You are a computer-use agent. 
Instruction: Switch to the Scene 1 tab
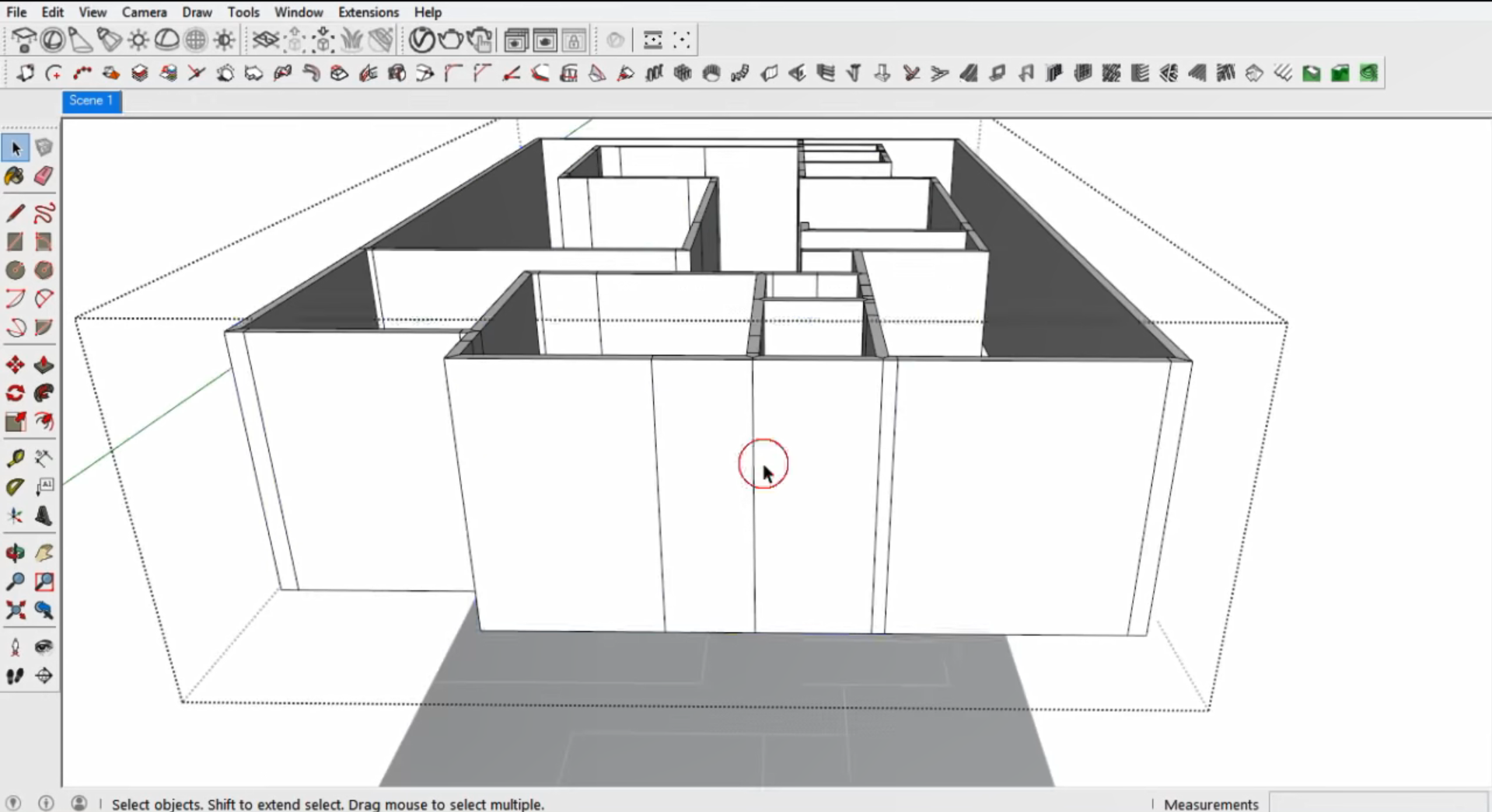[x=92, y=101]
